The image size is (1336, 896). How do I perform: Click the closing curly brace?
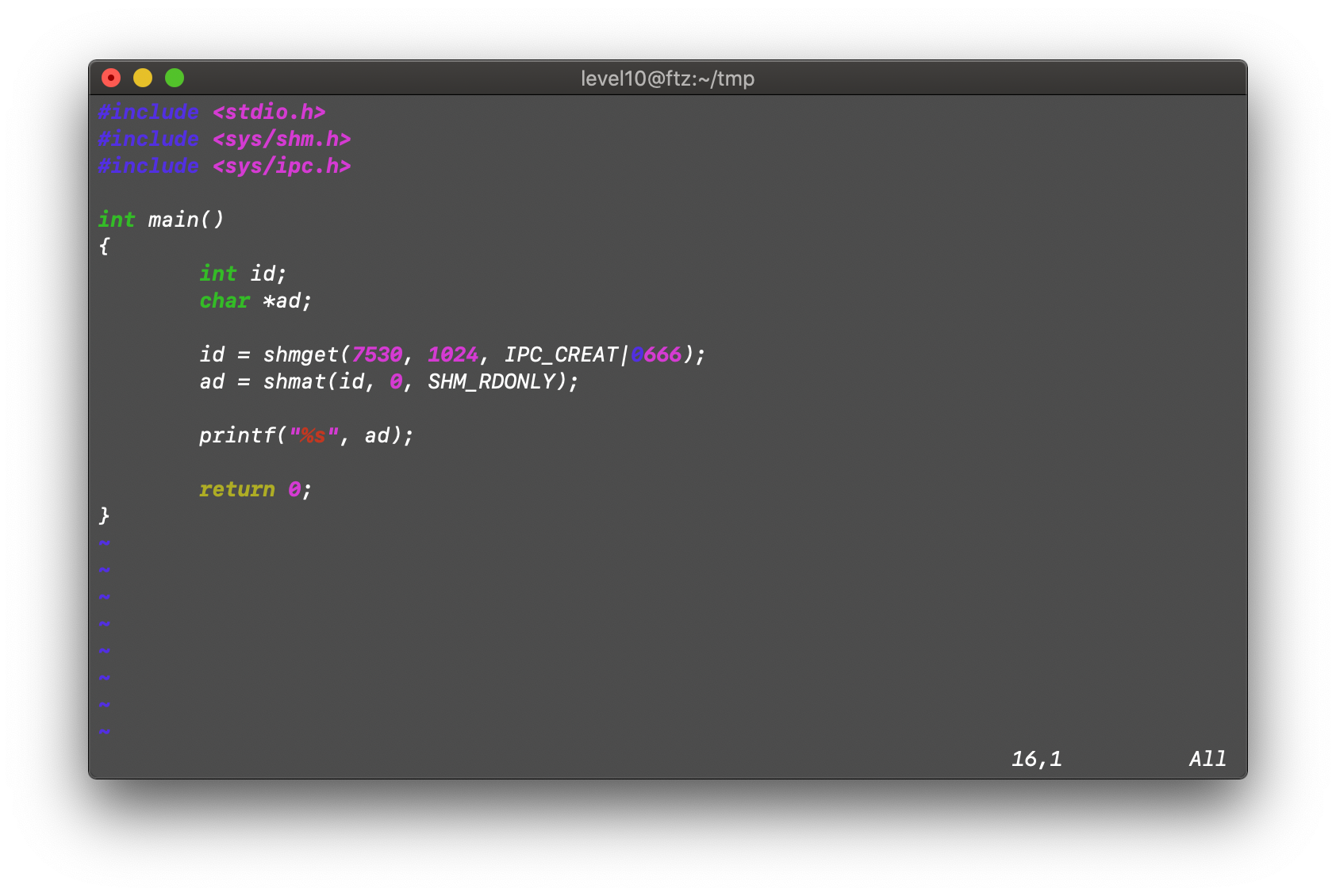point(104,516)
